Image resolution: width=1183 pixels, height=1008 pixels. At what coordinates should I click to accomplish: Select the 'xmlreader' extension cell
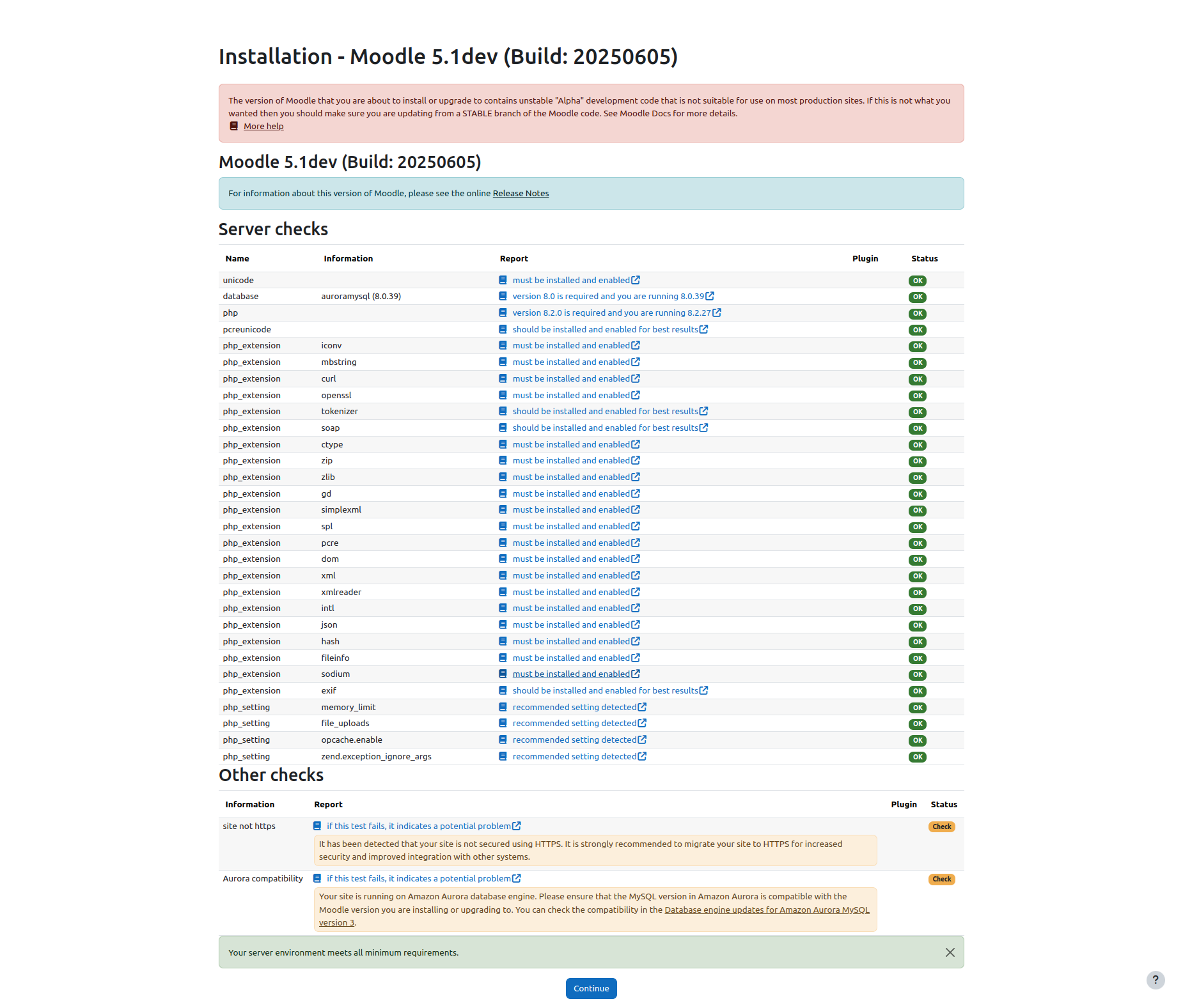pyautogui.click(x=341, y=592)
